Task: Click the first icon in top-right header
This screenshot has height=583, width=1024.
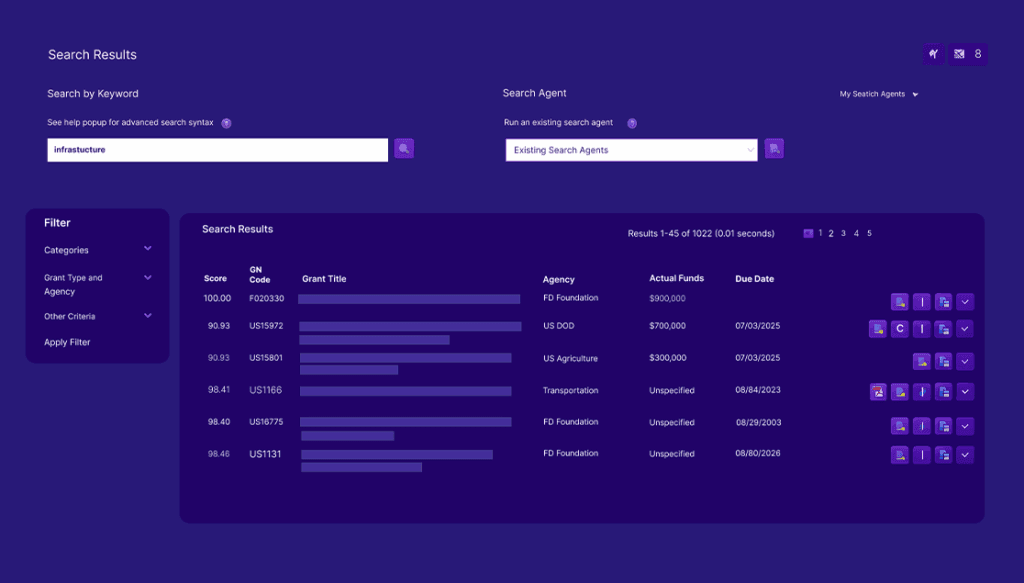Action: point(934,54)
